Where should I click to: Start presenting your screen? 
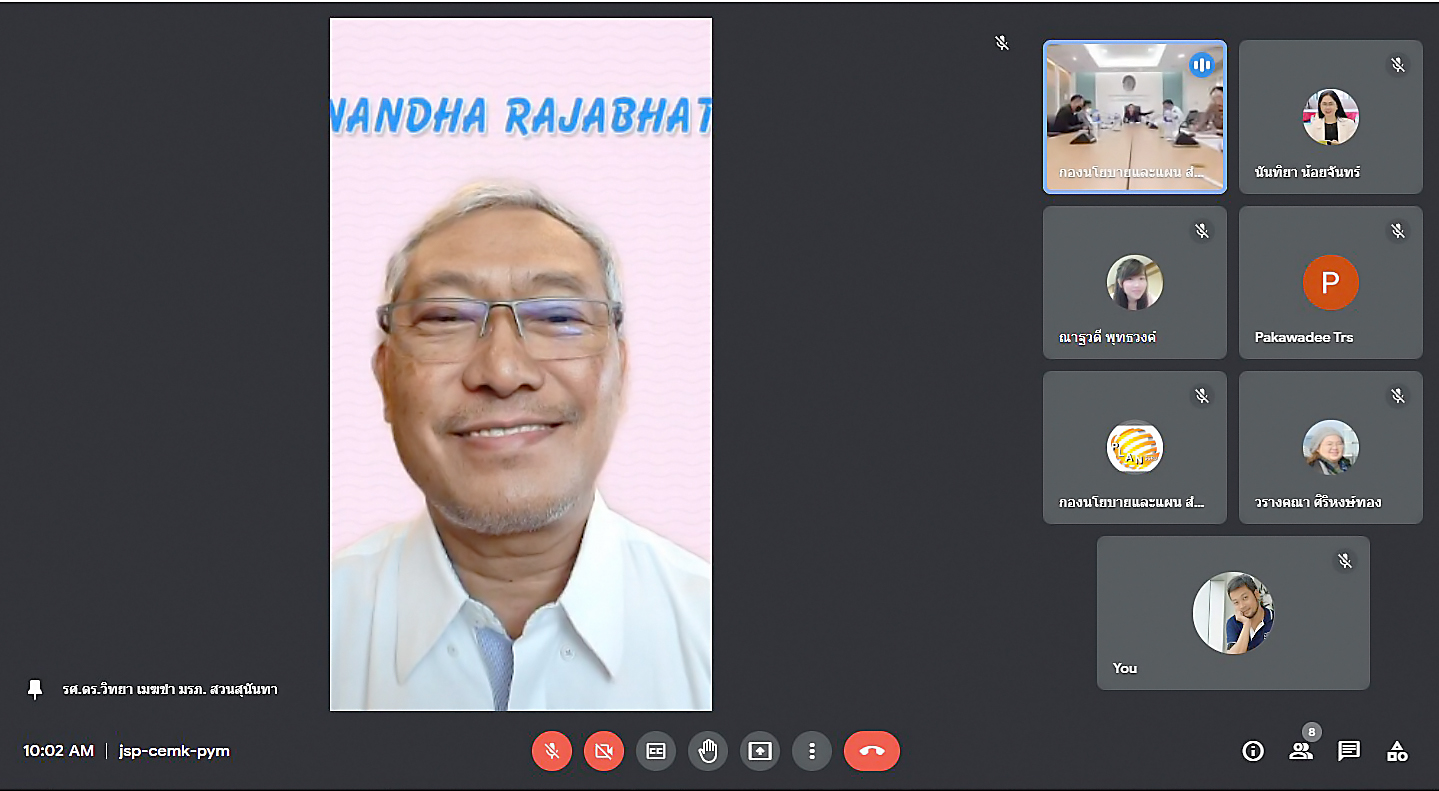(760, 751)
